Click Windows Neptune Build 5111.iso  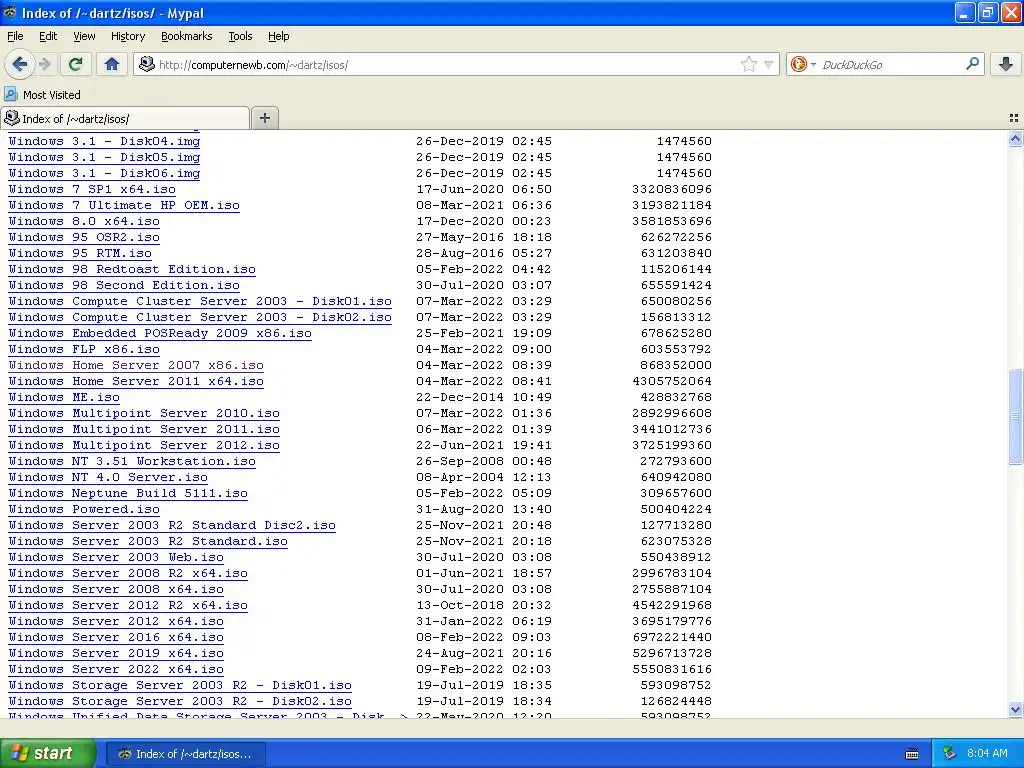pos(128,493)
